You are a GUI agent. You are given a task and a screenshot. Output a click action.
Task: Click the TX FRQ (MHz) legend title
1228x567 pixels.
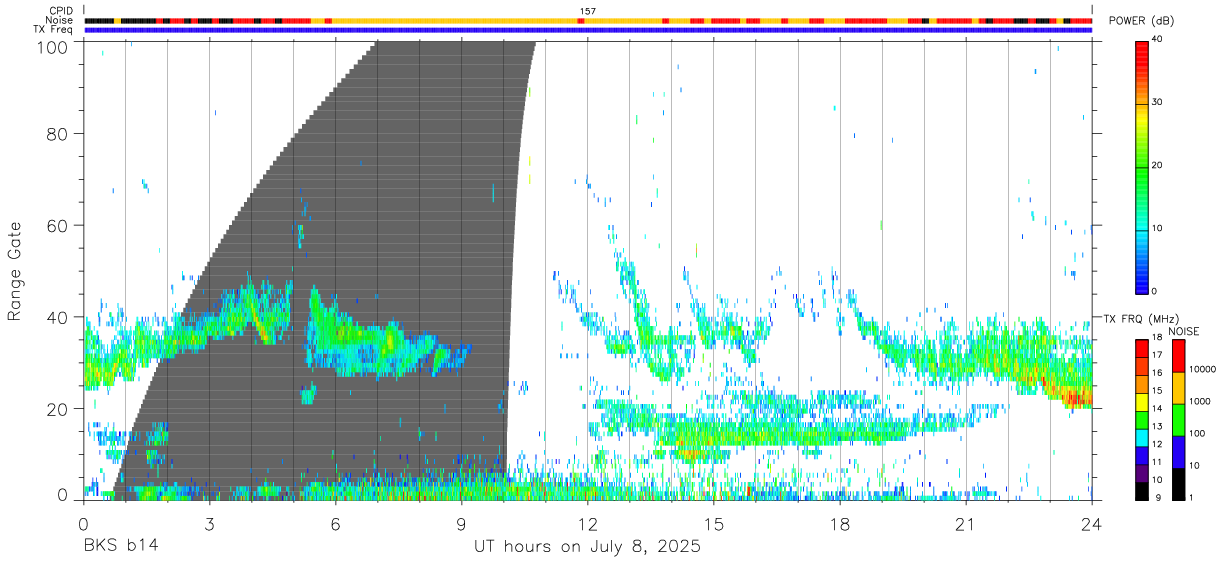click(1141, 319)
